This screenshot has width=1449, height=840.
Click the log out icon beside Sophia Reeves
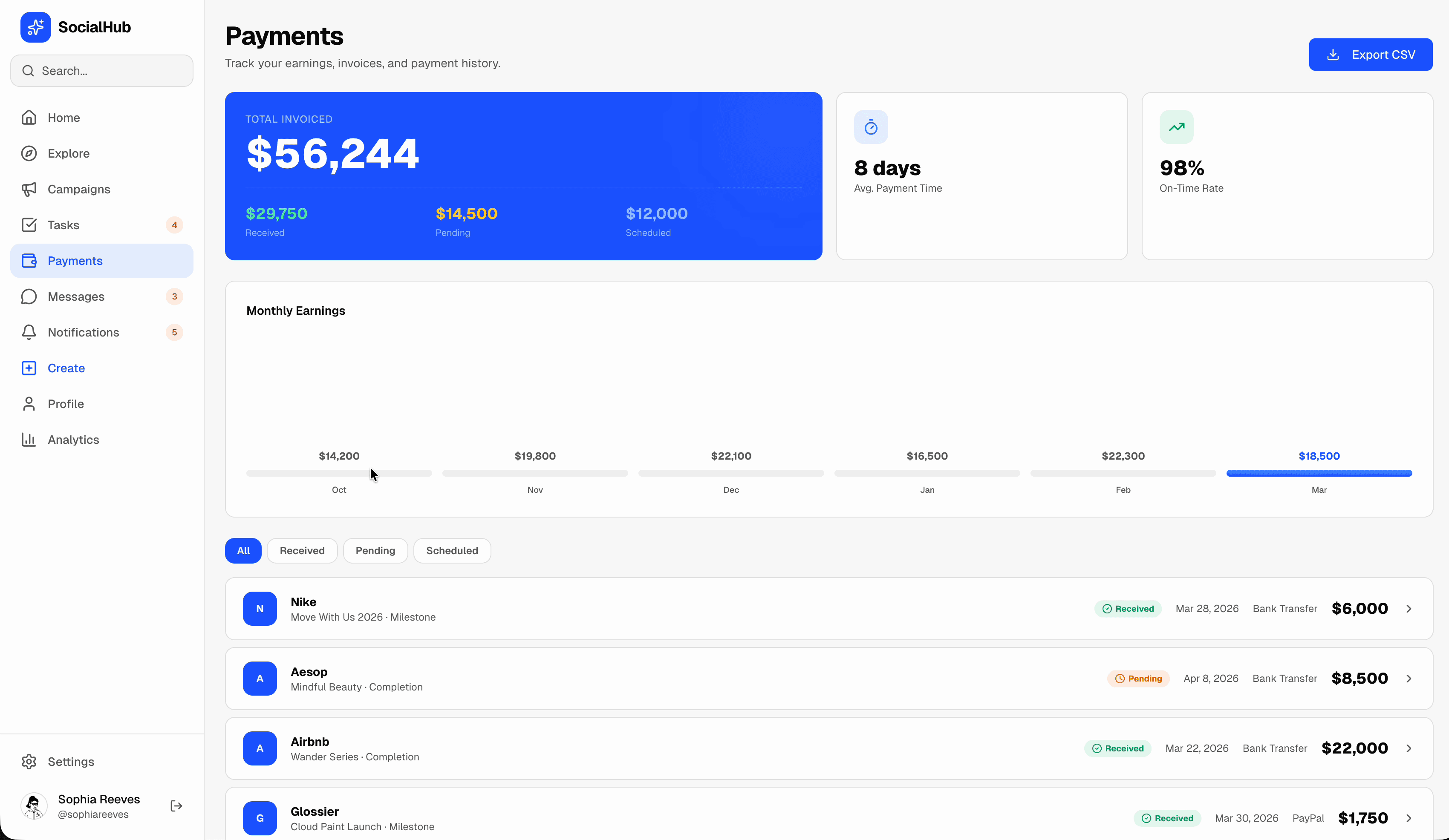tap(176, 805)
